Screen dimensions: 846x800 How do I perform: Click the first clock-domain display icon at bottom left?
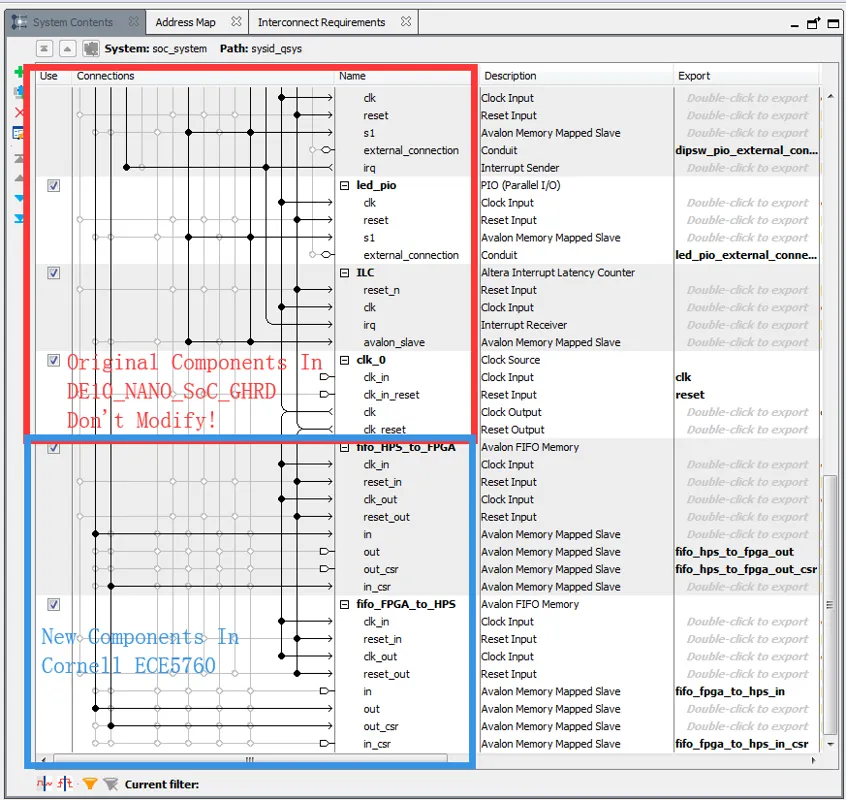tap(44, 784)
